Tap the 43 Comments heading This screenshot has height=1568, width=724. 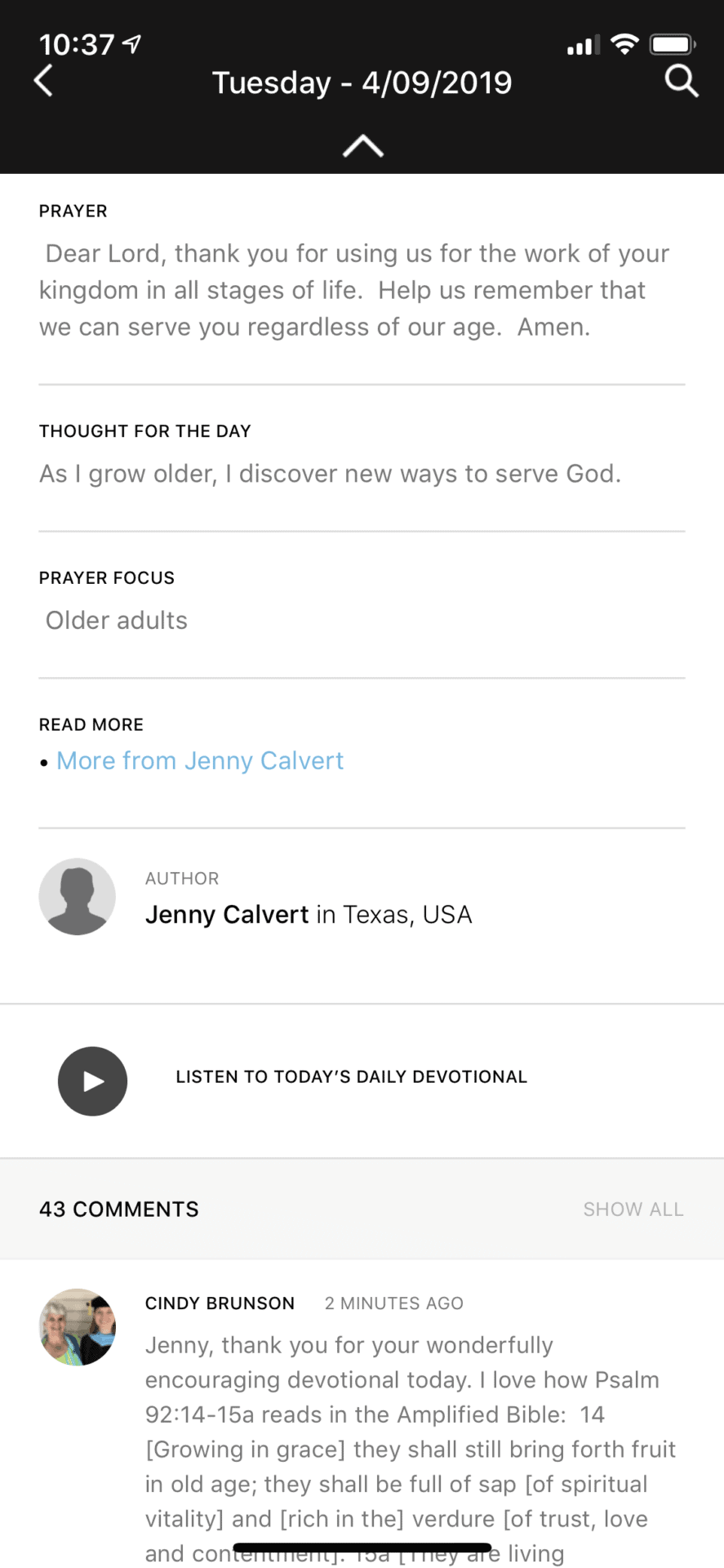click(x=119, y=1209)
